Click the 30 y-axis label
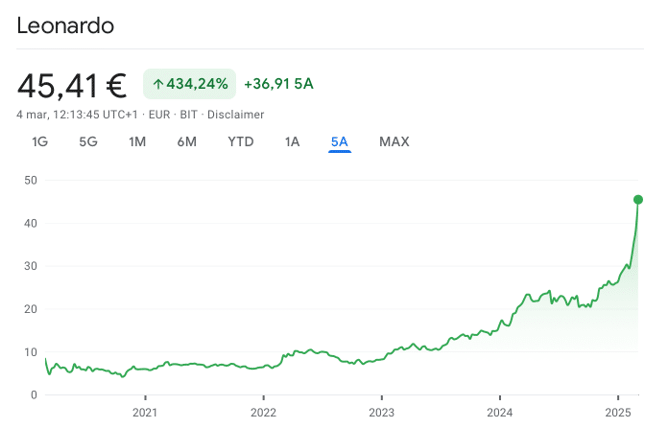Viewport: 665px width, 438px height. 31,266
